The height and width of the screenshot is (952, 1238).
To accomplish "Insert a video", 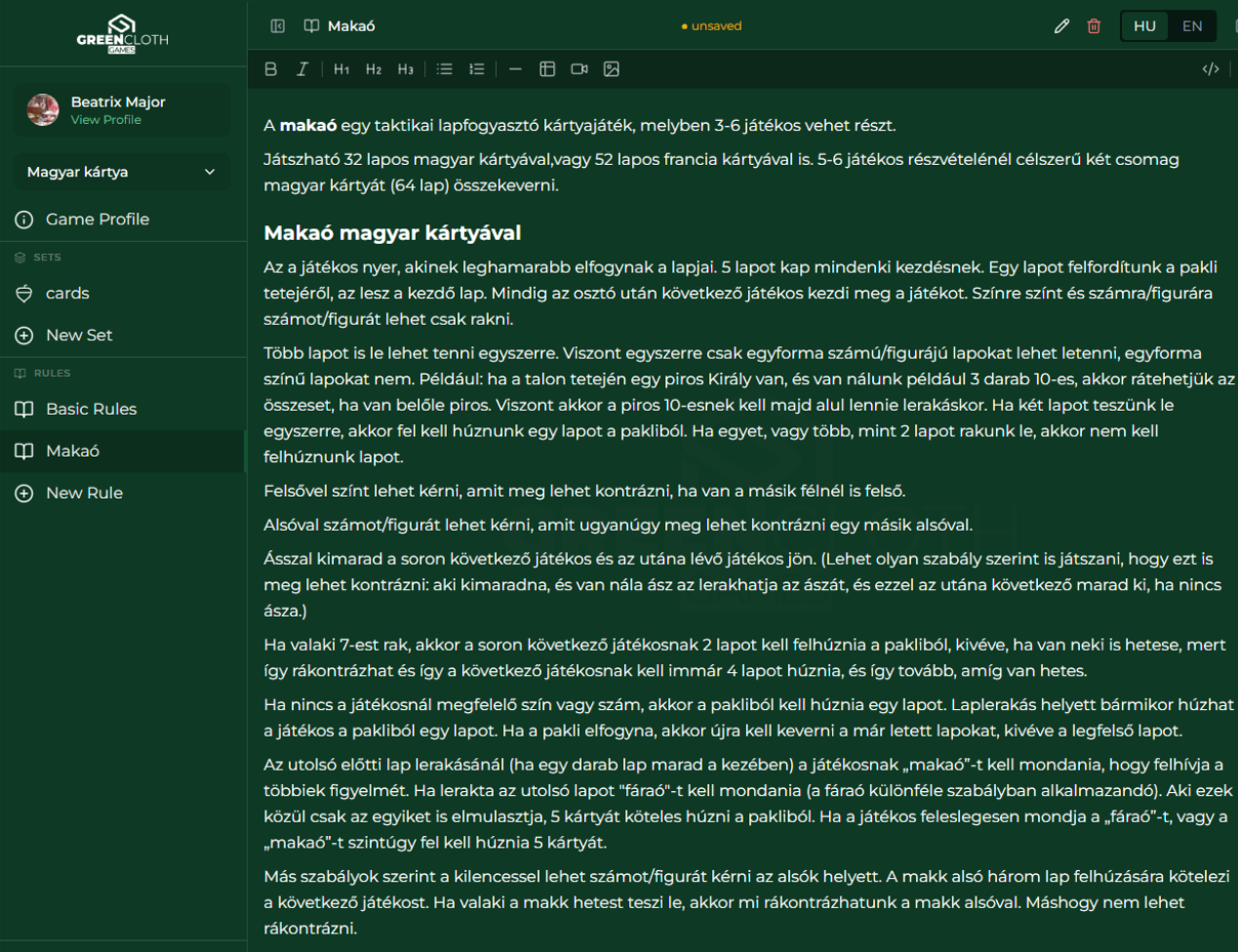I will click(x=579, y=68).
